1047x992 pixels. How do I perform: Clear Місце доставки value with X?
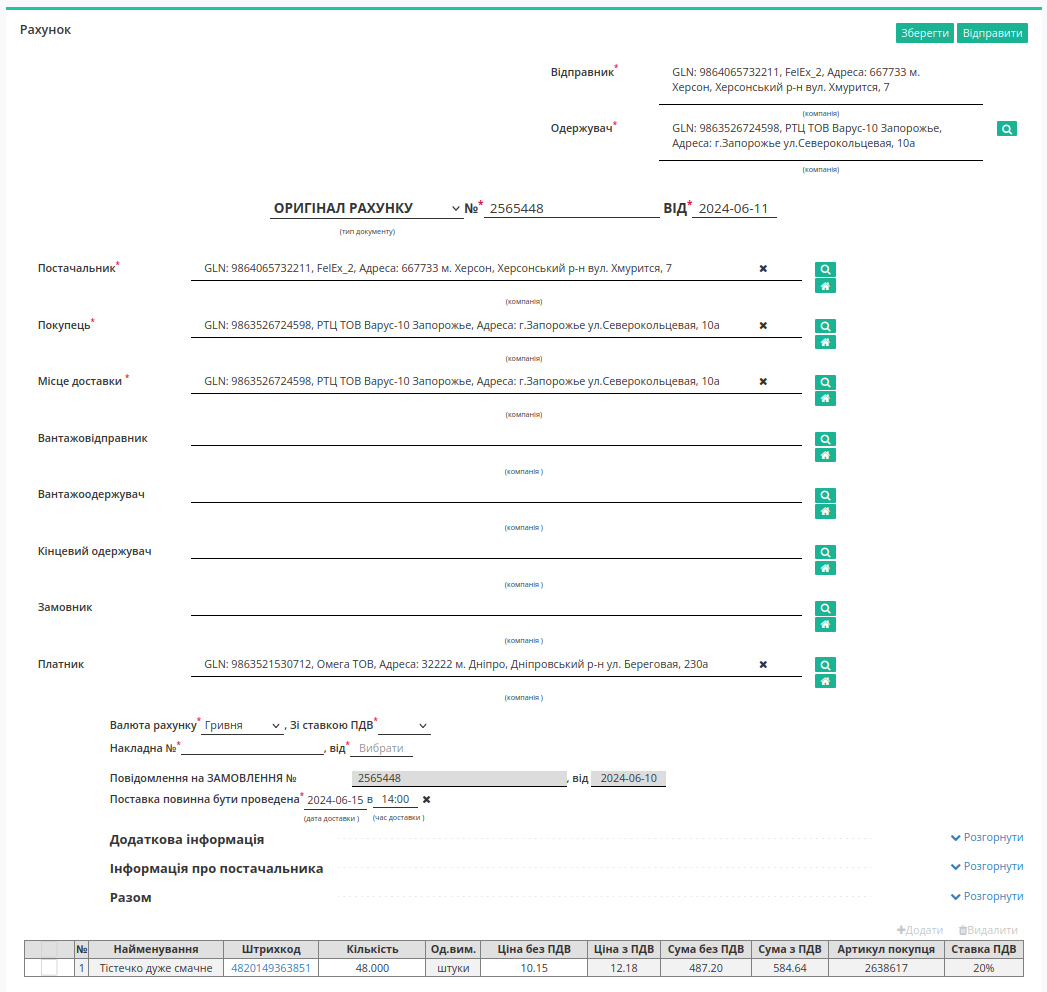(763, 381)
